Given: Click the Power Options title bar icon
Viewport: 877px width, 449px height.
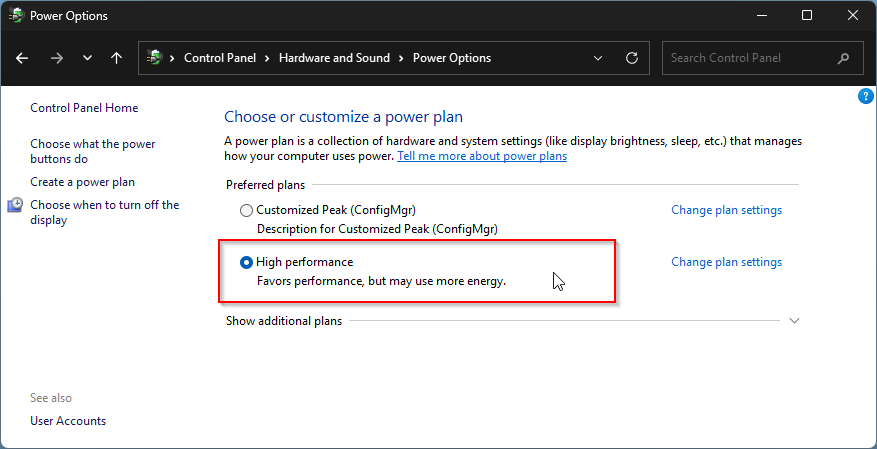Looking at the screenshot, I should pos(16,16).
